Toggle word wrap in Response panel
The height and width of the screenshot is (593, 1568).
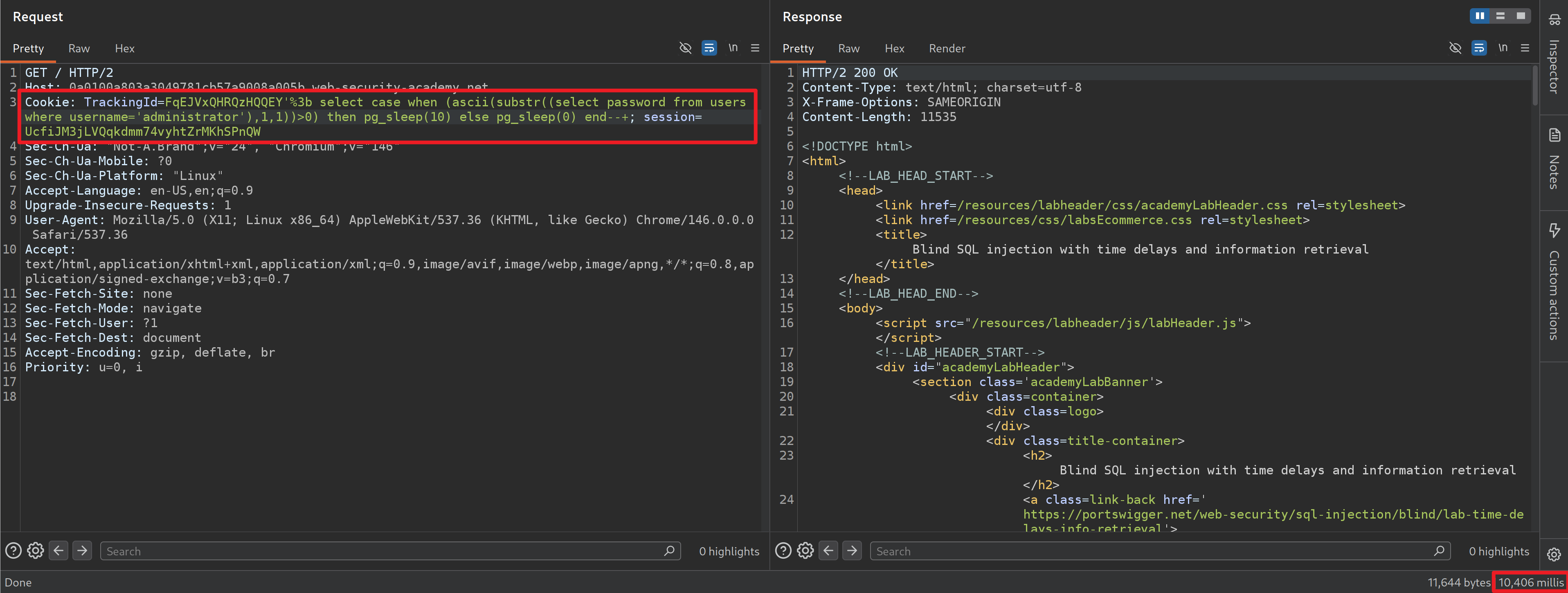point(1478,47)
